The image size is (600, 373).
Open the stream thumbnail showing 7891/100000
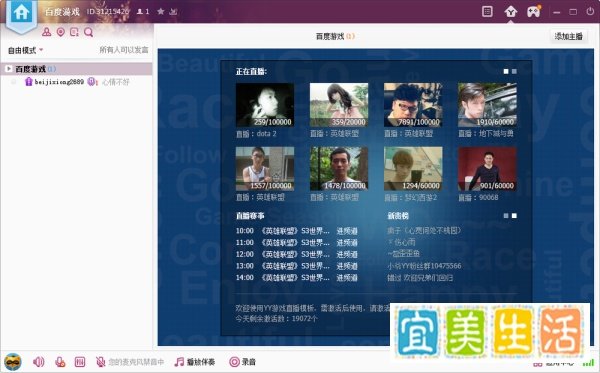click(x=413, y=105)
